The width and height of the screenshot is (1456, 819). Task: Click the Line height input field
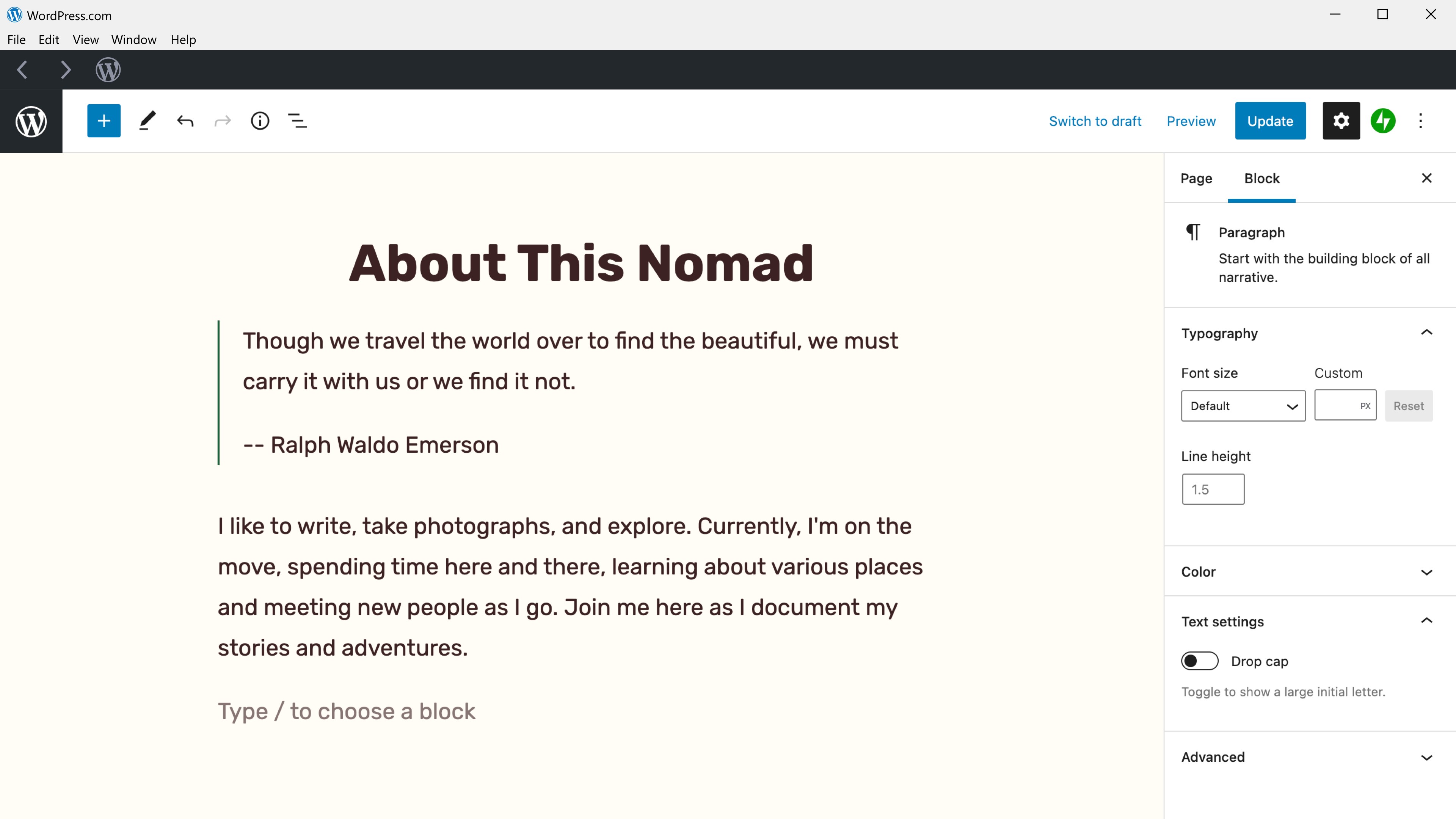tap(1213, 488)
